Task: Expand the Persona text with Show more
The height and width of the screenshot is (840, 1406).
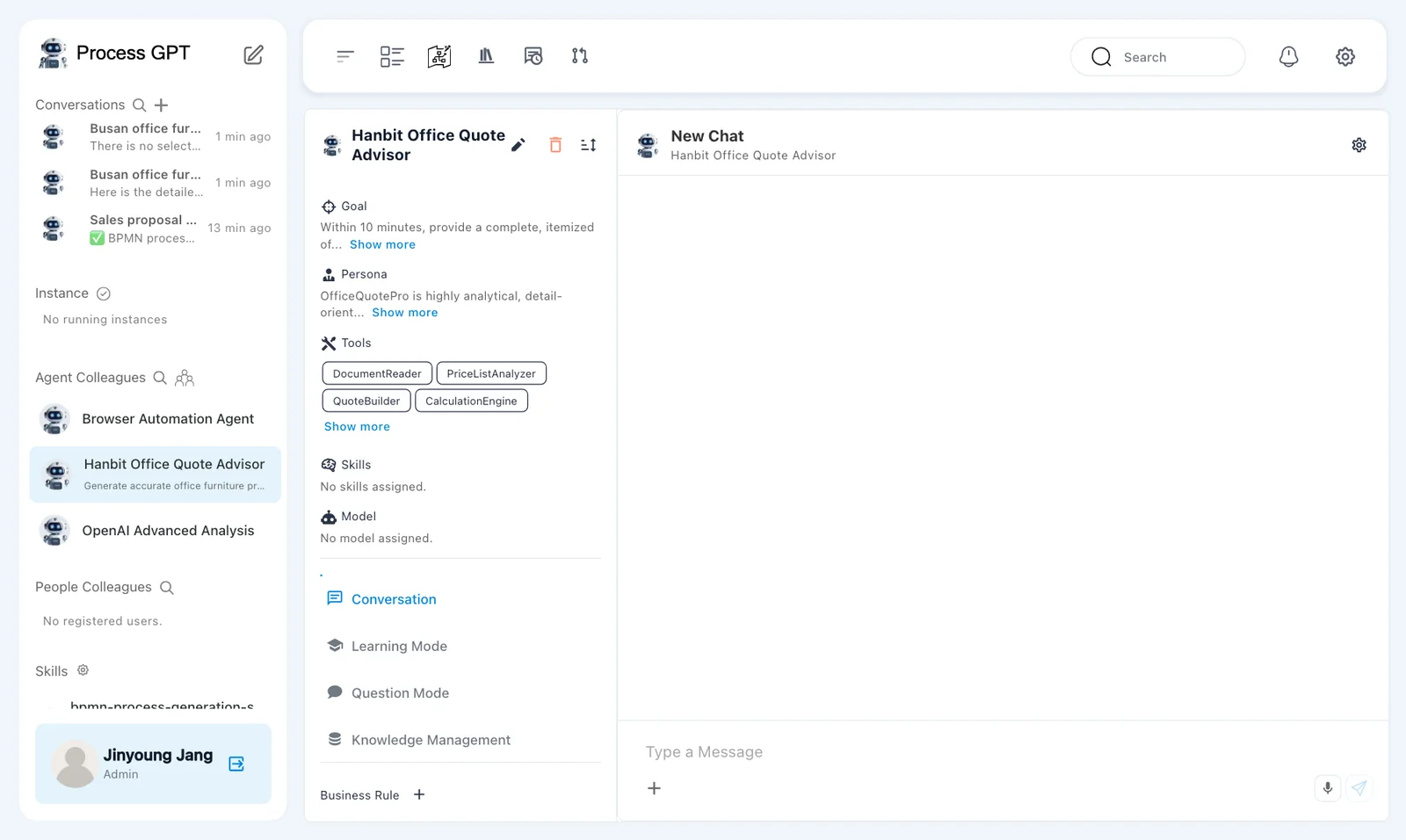Action: pyautogui.click(x=404, y=312)
